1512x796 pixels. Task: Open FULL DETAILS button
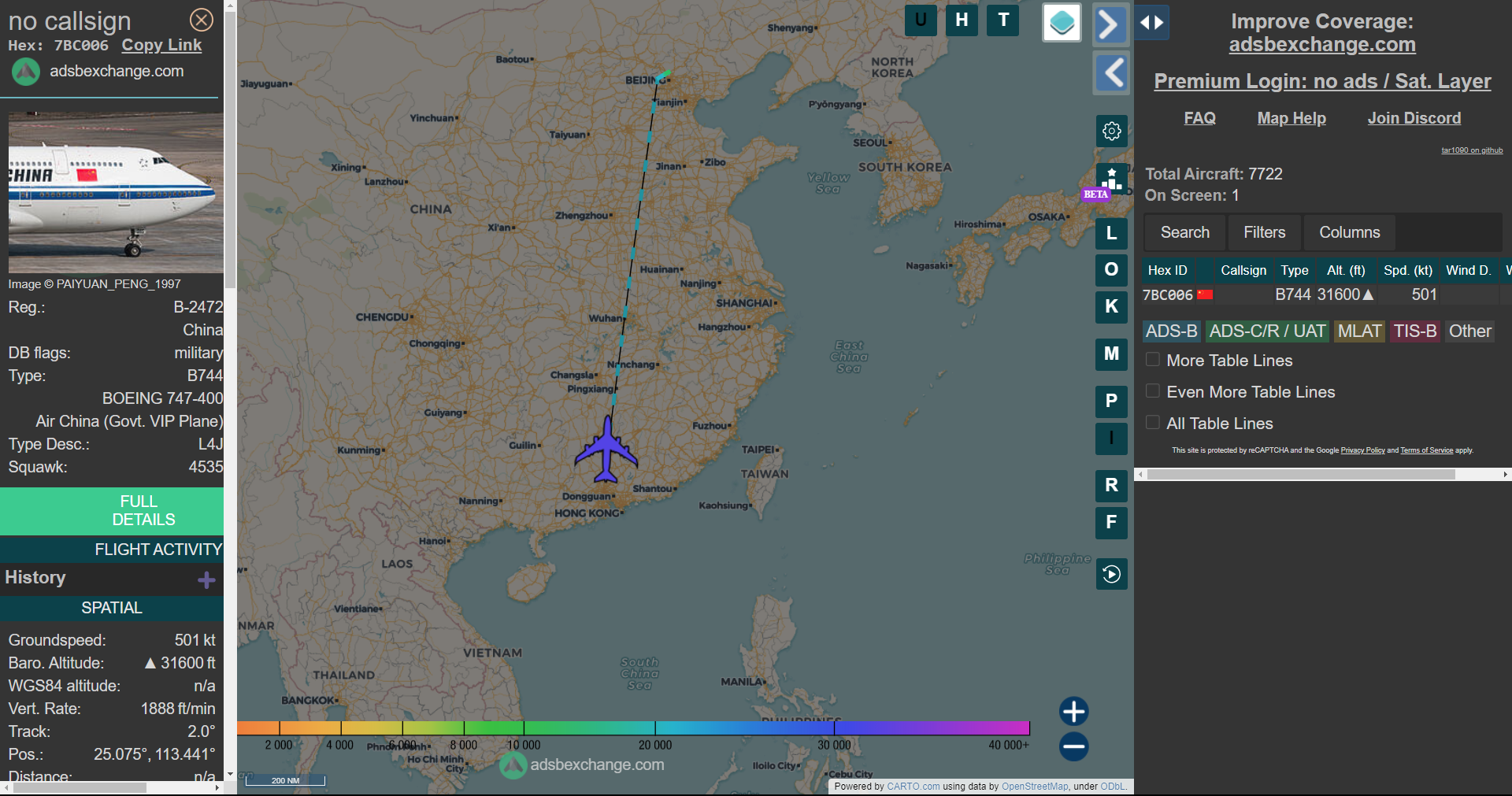(112, 511)
